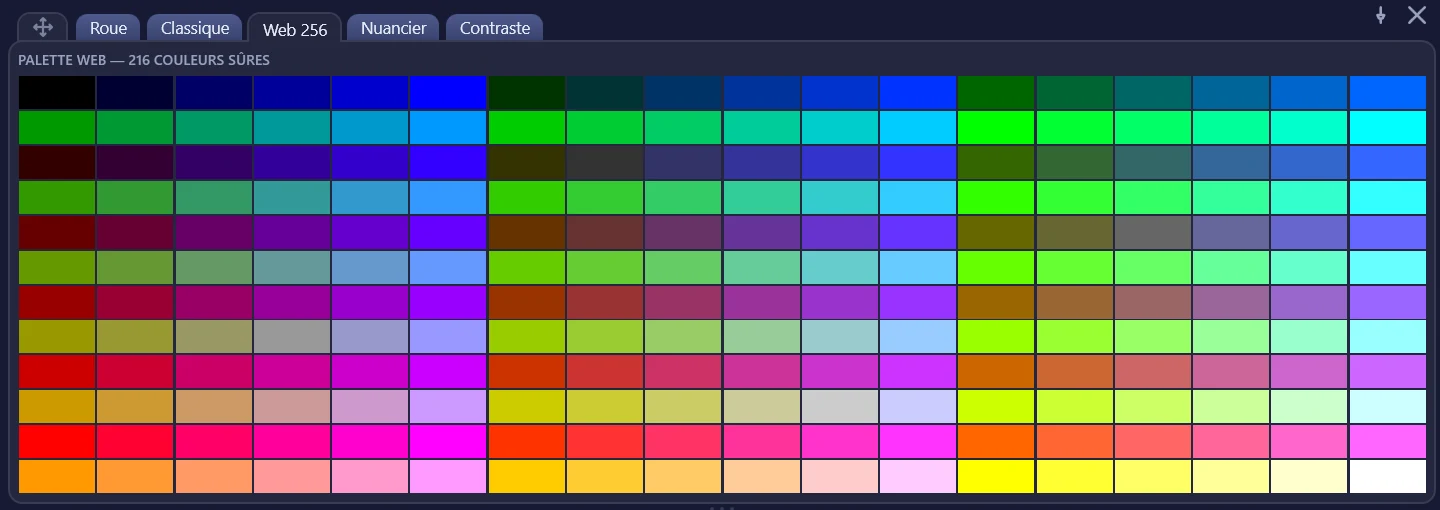Choose the red-orange #FF3300 swatch
This screenshot has width=1440, height=510.
[527, 442]
